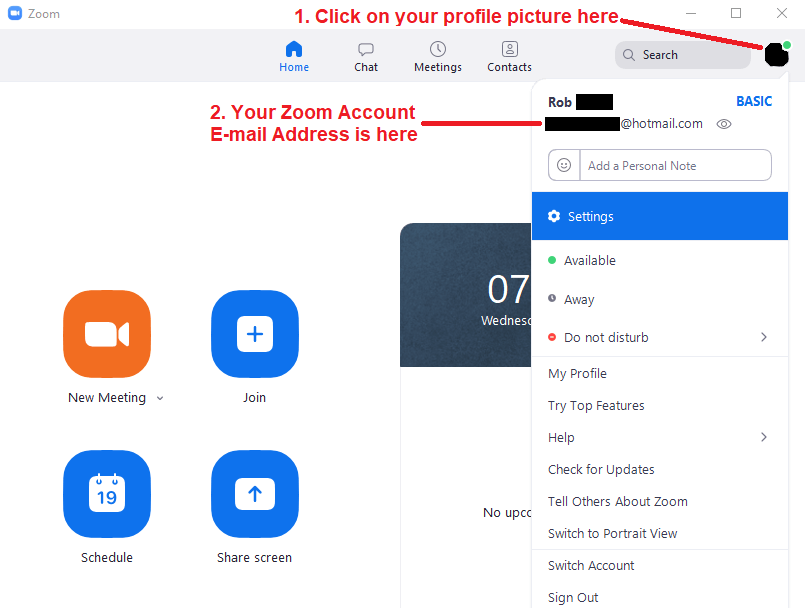Expand the Do not disturb submenu arrow
805x608 pixels.
click(x=764, y=337)
